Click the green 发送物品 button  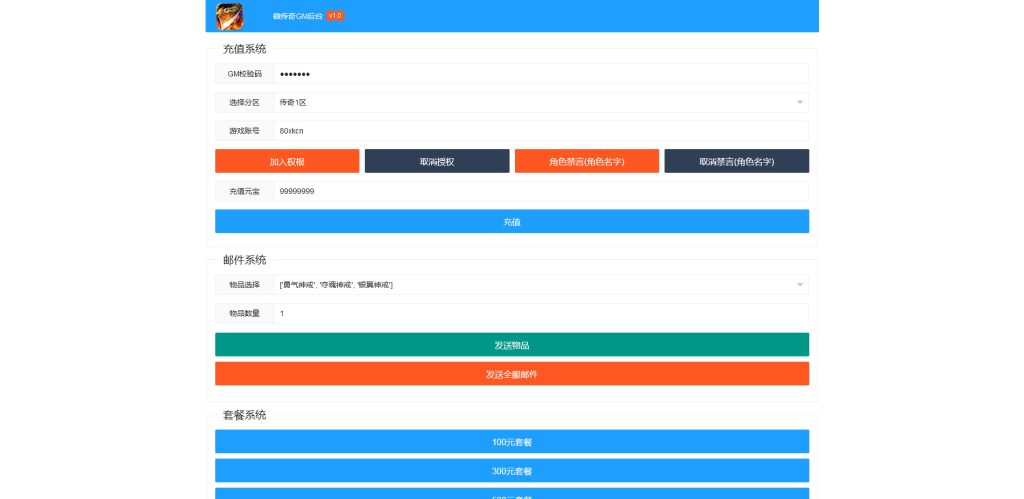pos(512,345)
